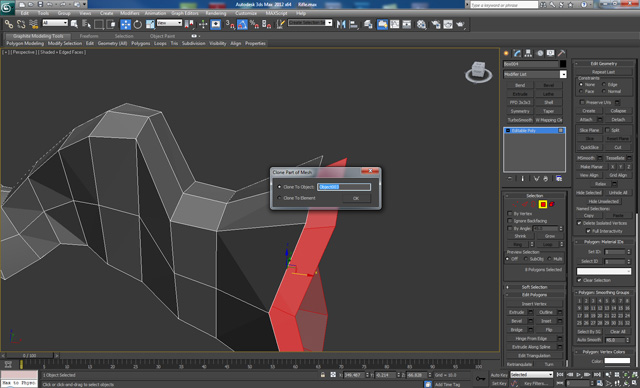The image size is (640, 388).
Task: Click OK in Clone Part of Mesh
Action: pos(356,198)
